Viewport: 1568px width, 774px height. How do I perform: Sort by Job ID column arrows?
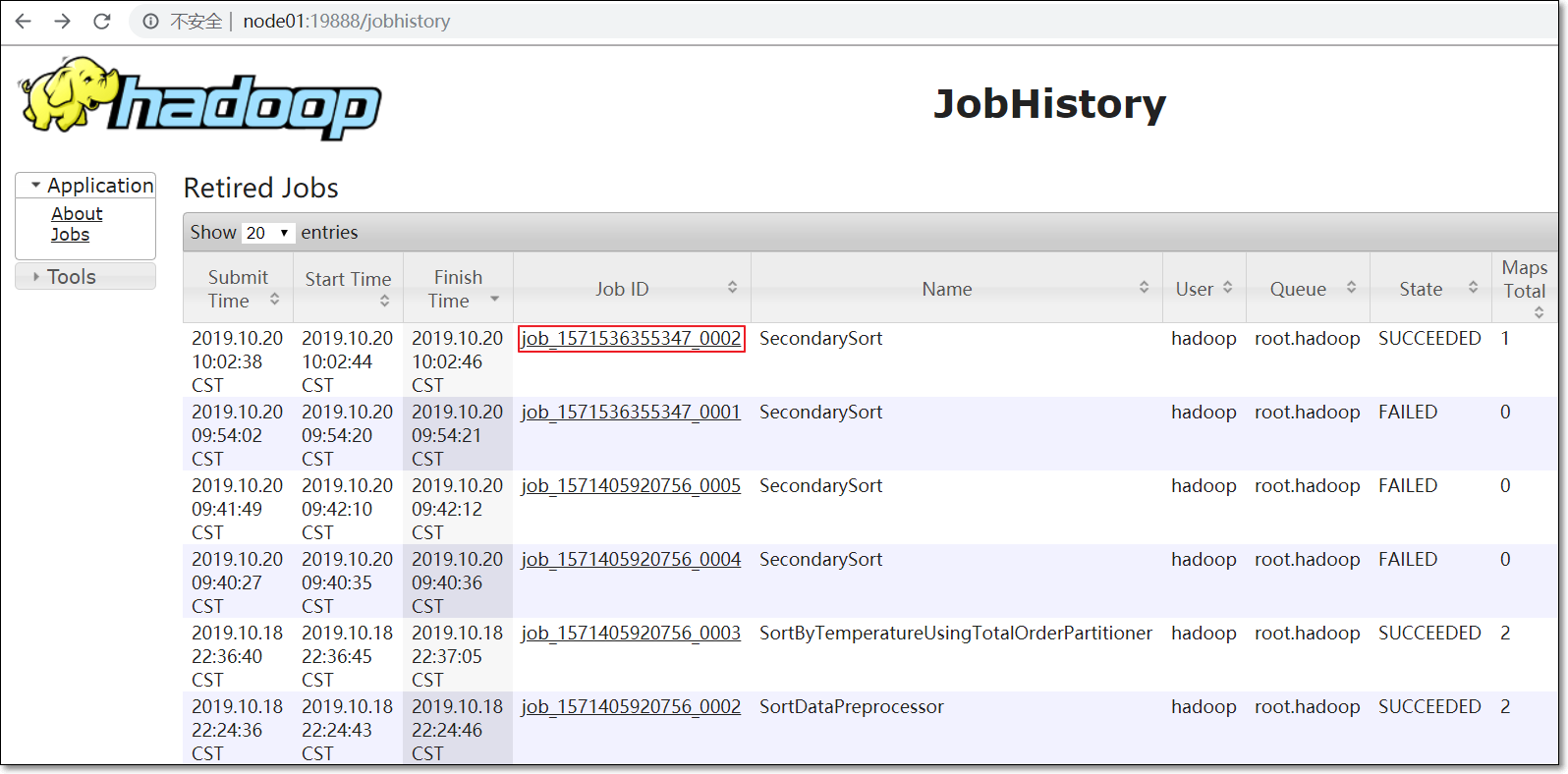[x=732, y=287]
